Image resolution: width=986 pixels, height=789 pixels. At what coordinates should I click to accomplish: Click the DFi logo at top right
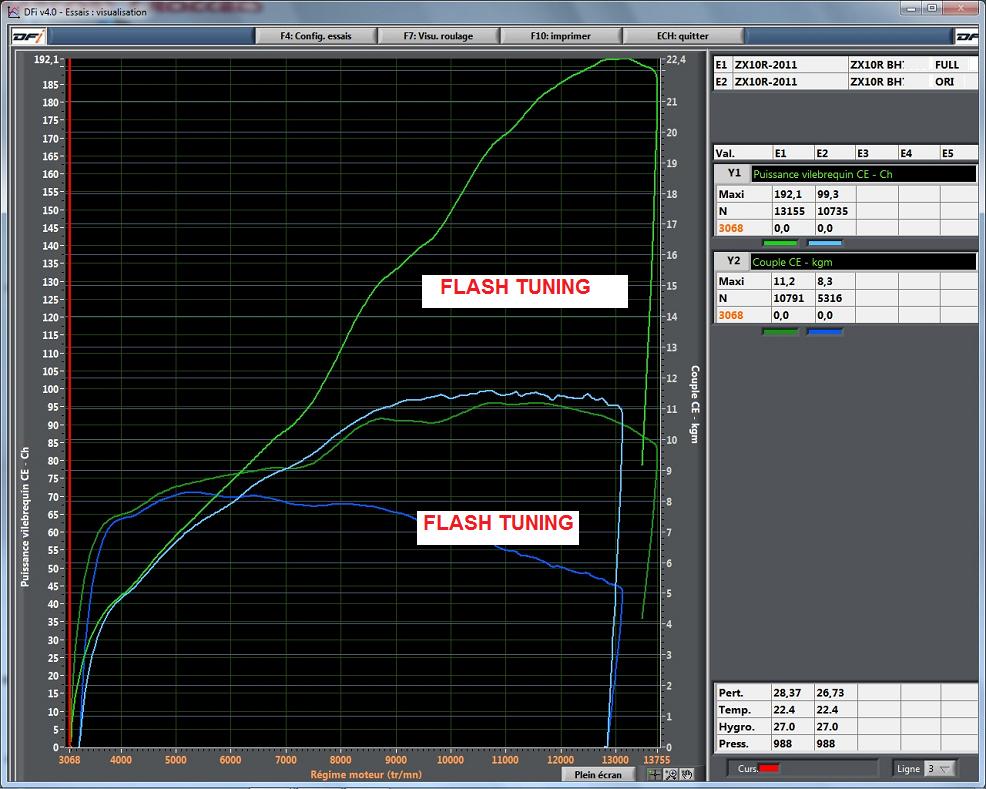click(966, 36)
